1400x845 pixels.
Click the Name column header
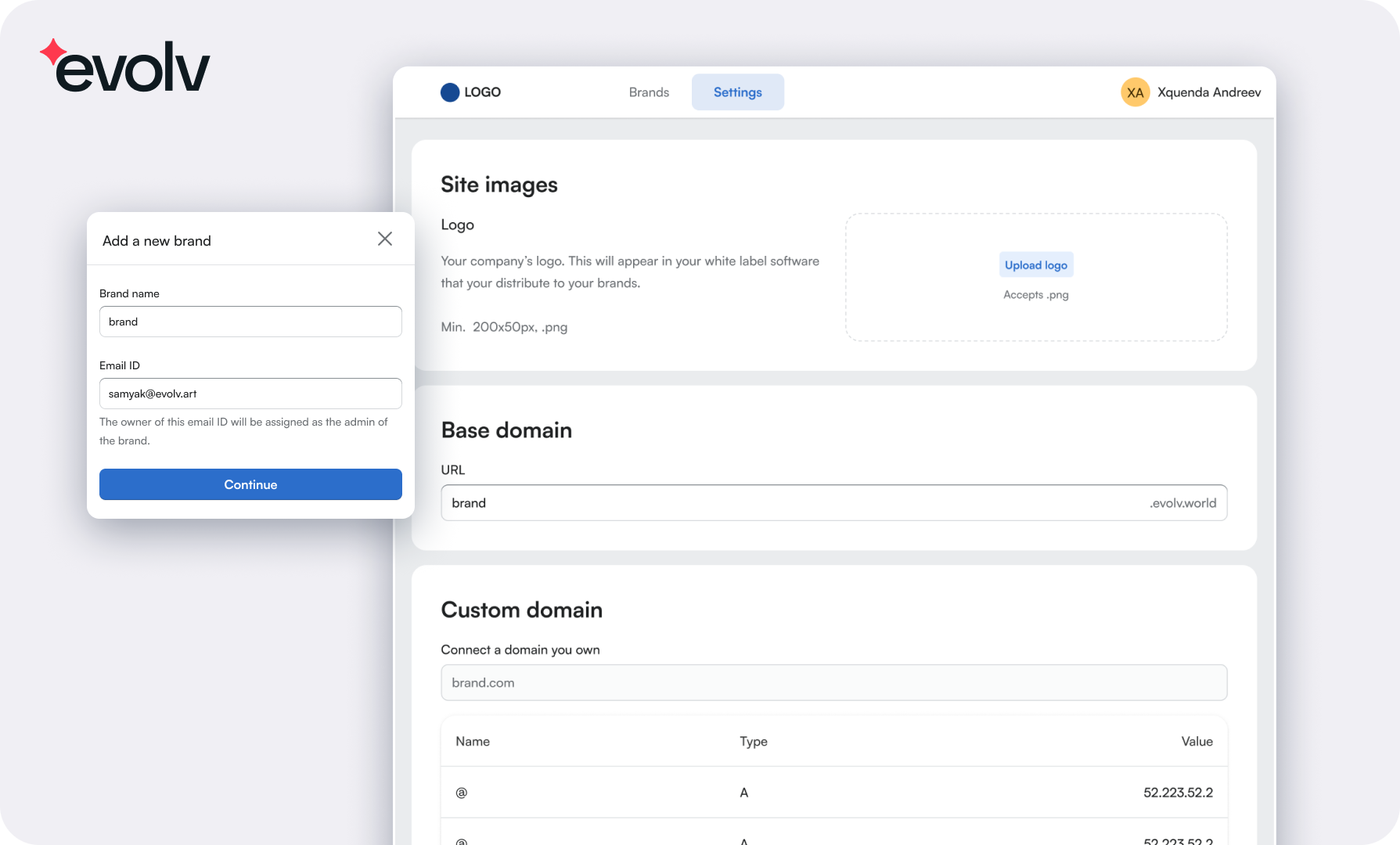point(473,741)
